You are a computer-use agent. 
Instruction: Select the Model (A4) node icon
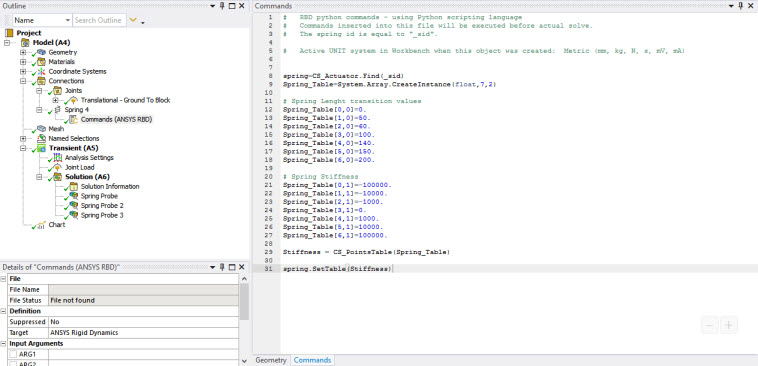(x=26, y=43)
